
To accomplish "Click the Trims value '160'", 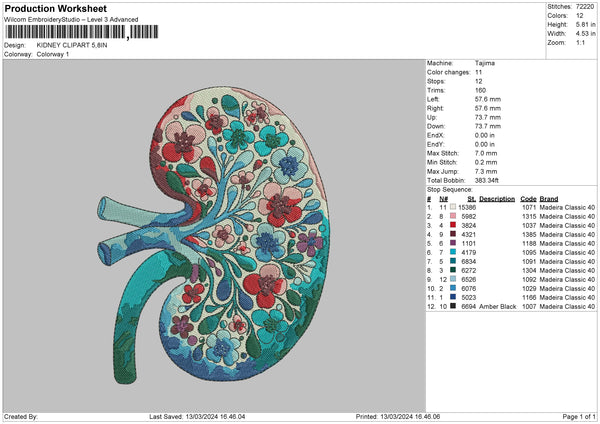I will [x=480, y=90].
